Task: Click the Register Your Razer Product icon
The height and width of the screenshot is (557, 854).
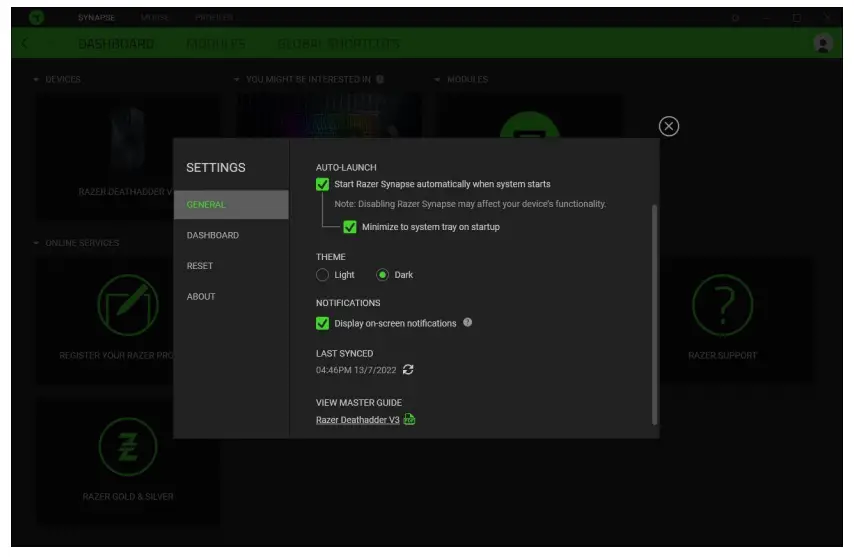Action: (x=128, y=304)
